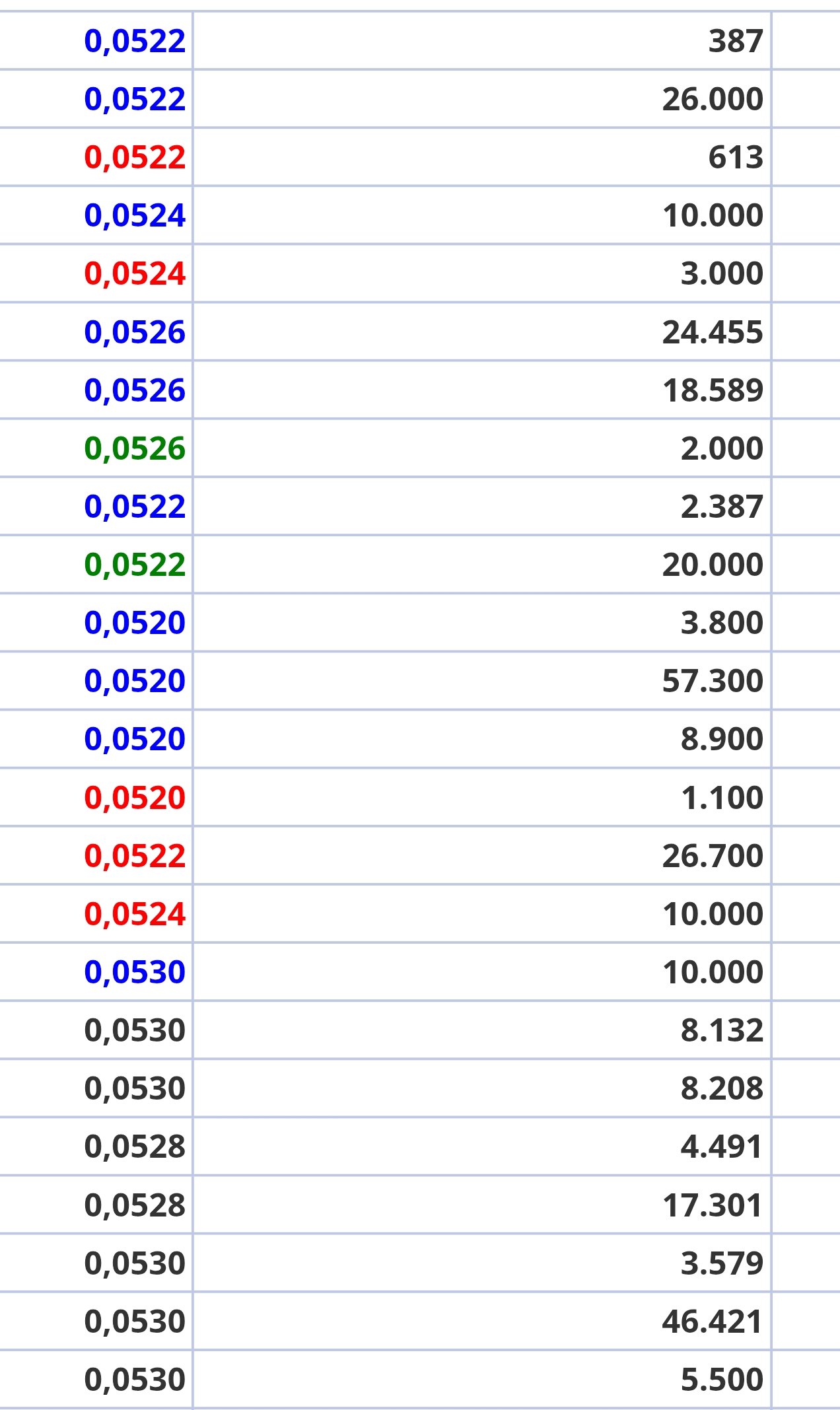Click the green 0,0522 price

point(135,565)
